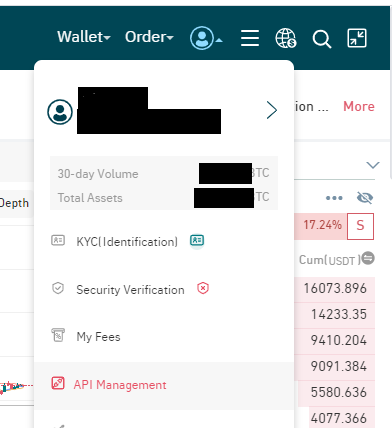Image resolution: width=392 pixels, height=428 pixels.
Task: Open Security Verification menu item
Action: [x=164, y=289]
